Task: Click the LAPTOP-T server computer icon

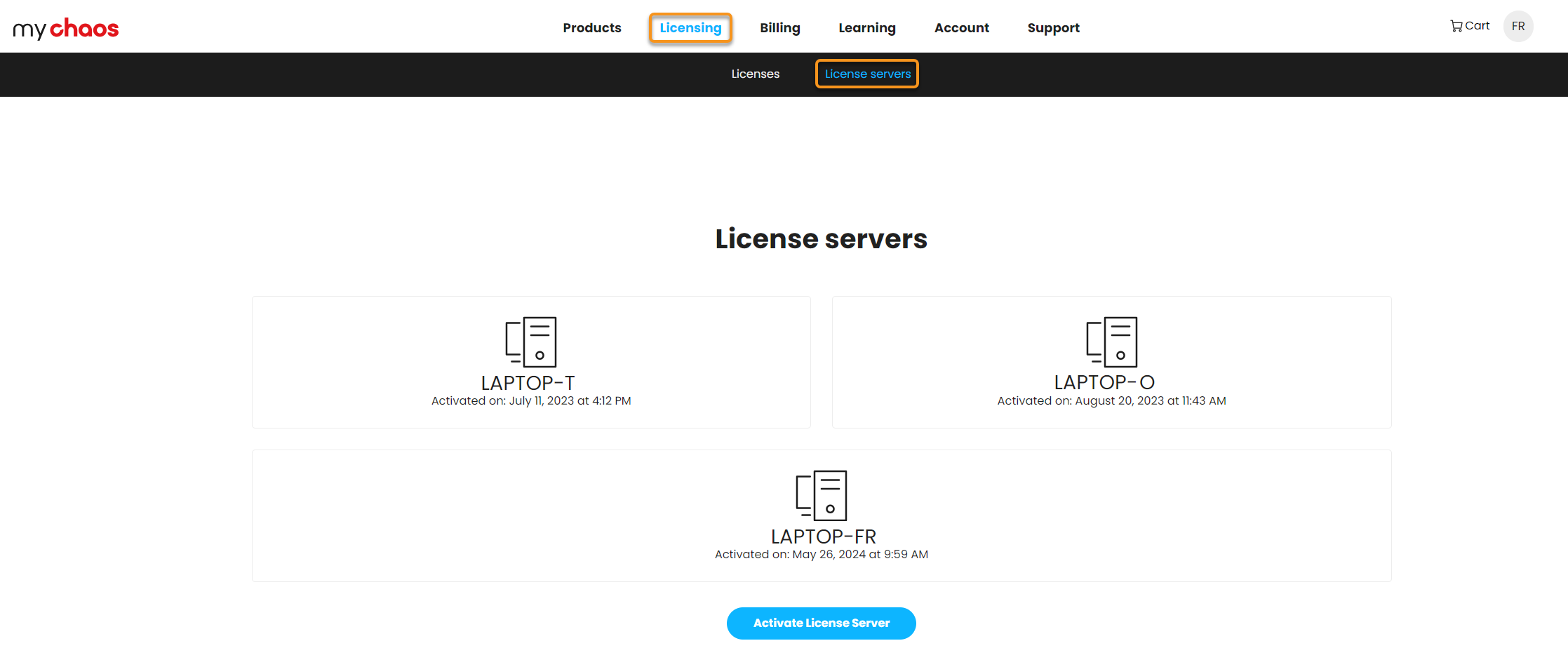Action: coord(531,342)
